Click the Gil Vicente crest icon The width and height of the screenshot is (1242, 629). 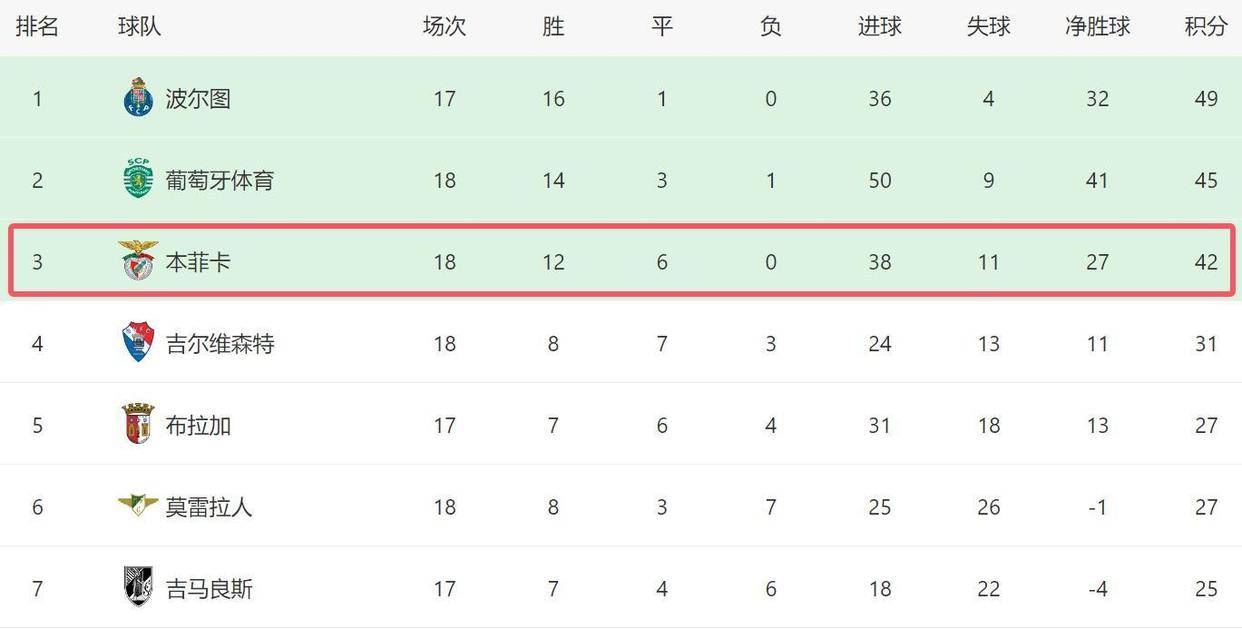[138, 343]
